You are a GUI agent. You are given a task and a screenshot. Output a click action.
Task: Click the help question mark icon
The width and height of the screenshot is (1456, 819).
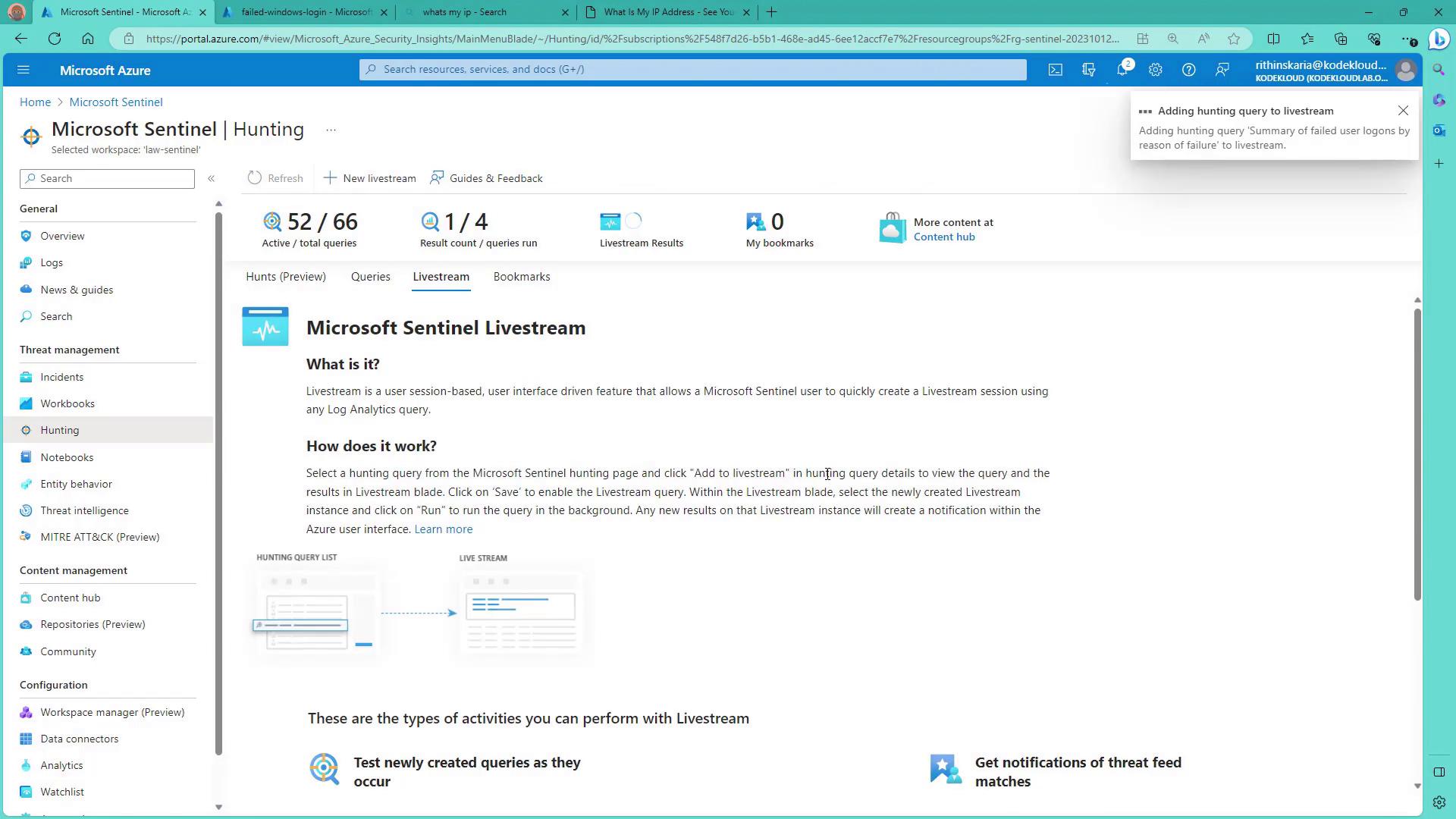click(1188, 70)
